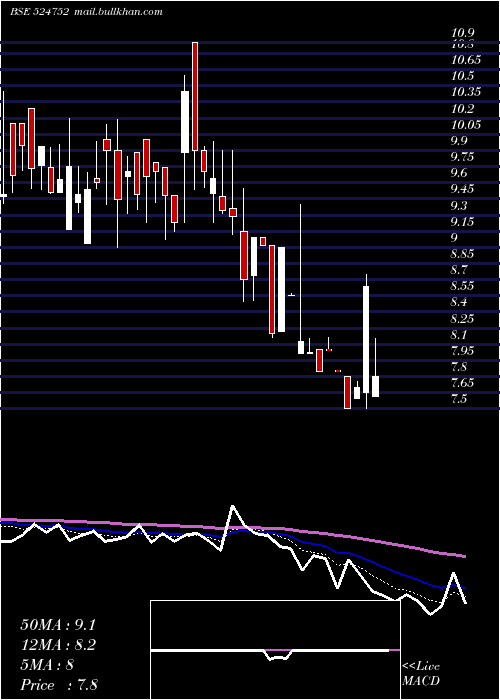Click the 7.65 price axis label
The image size is (500, 700).
pos(463,383)
